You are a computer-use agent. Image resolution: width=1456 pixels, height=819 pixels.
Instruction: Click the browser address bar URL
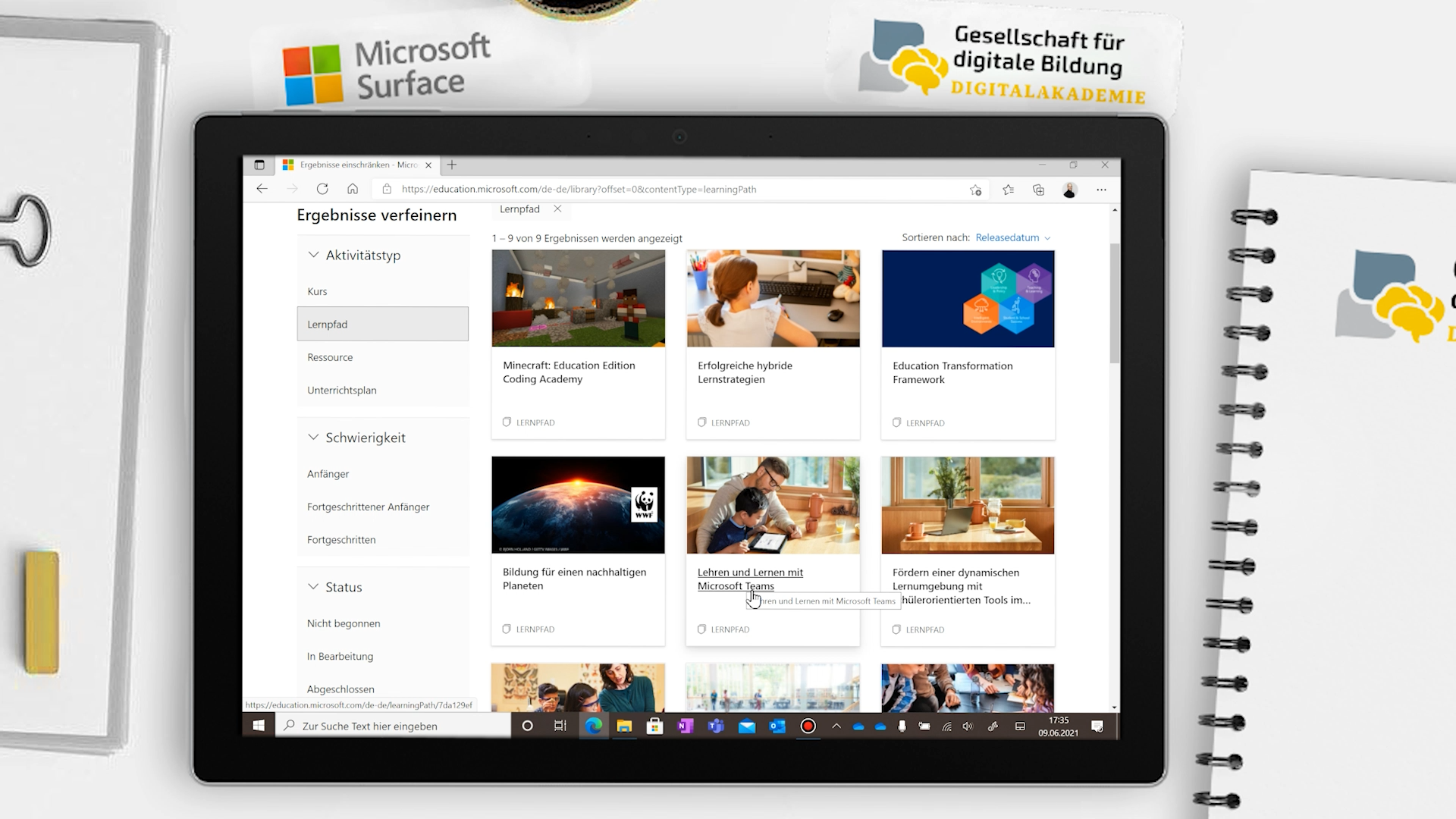click(x=579, y=189)
